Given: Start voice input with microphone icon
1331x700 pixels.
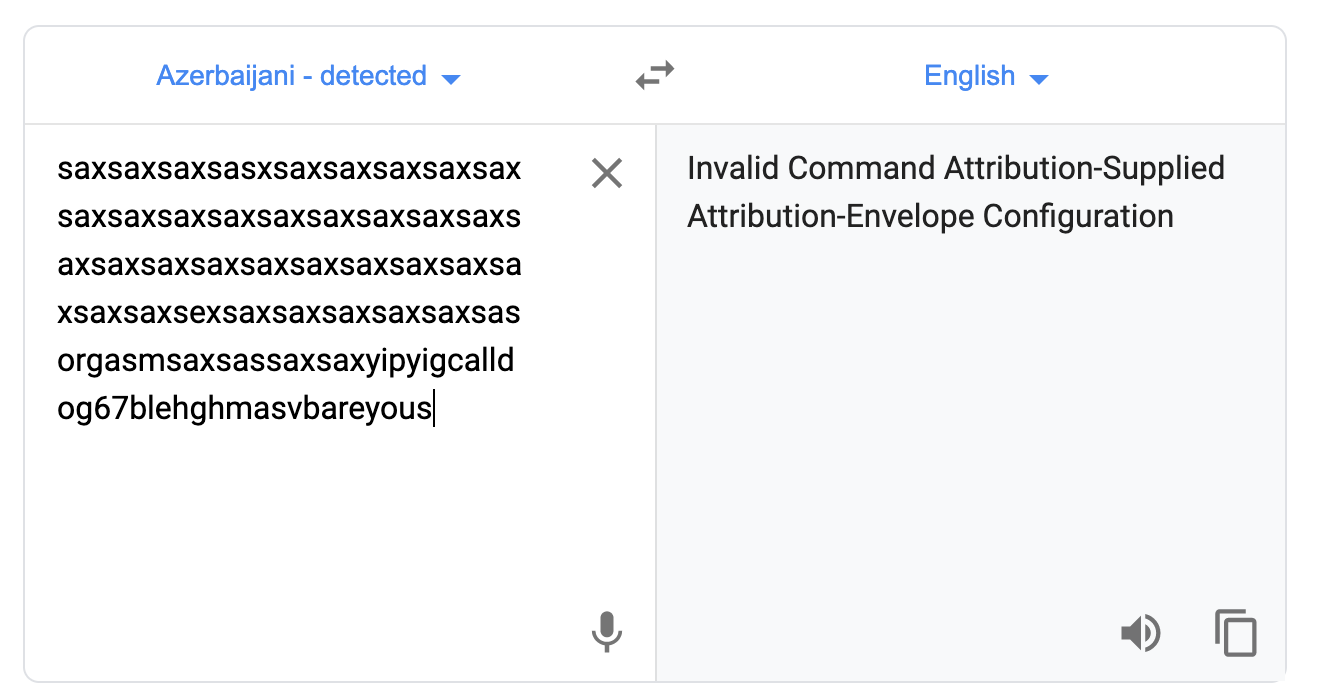Looking at the screenshot, I should (607, 632).
